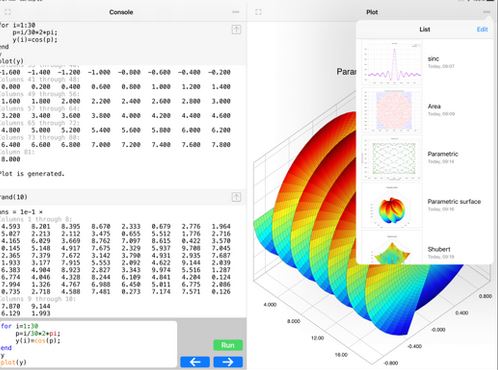Run the entered code
This screenshot has width=498, height=370.
click(228, 345)
